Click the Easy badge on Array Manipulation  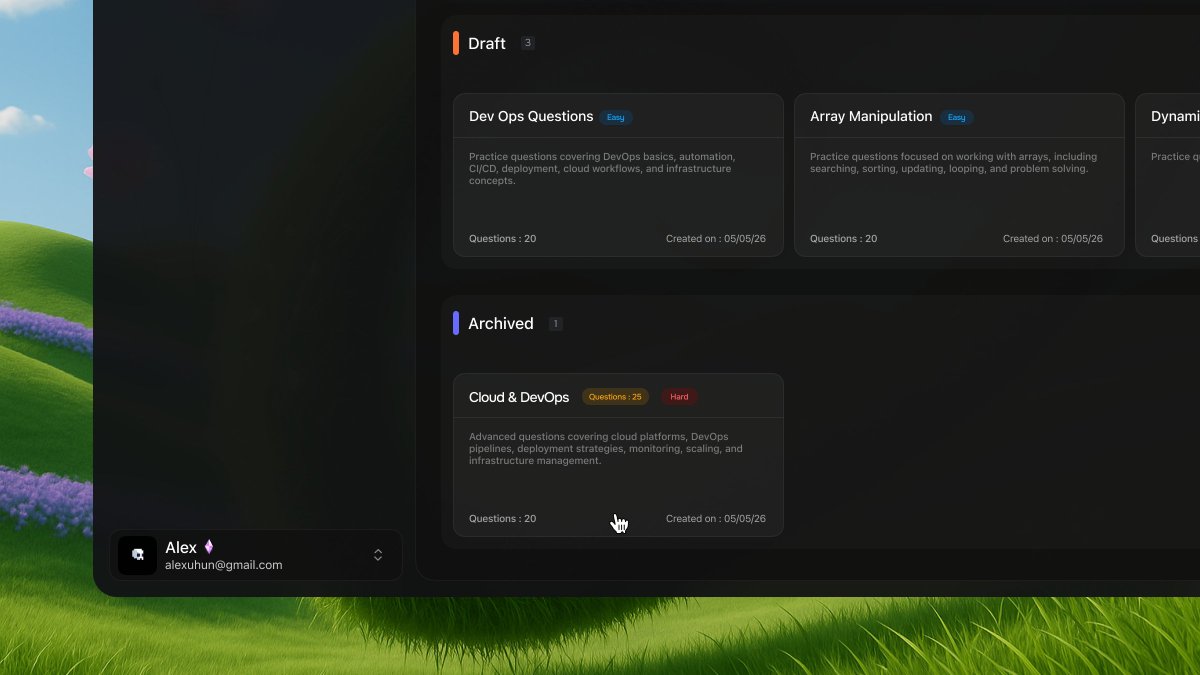tap(957, 117)
